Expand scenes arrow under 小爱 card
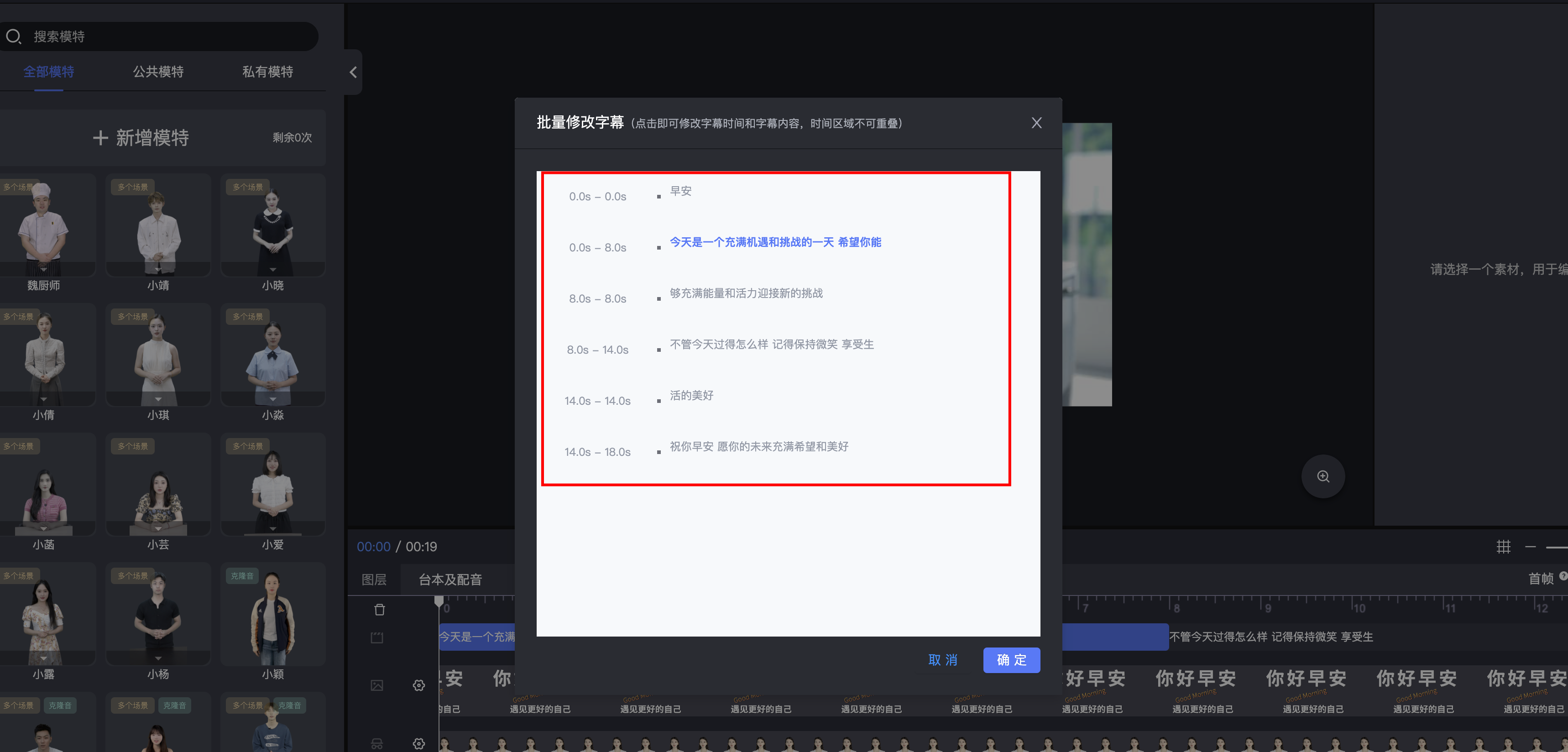This screenshot has width=1568, height=752. click(273, 529)
